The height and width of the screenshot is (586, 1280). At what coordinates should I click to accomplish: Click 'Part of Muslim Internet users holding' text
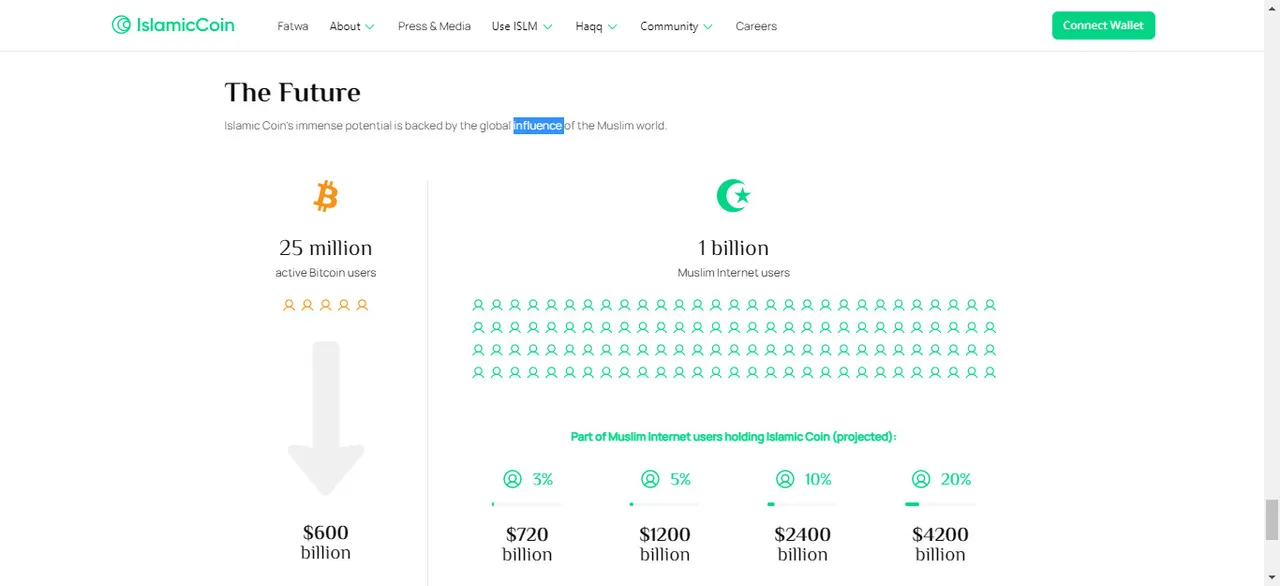tap(667, 437)
